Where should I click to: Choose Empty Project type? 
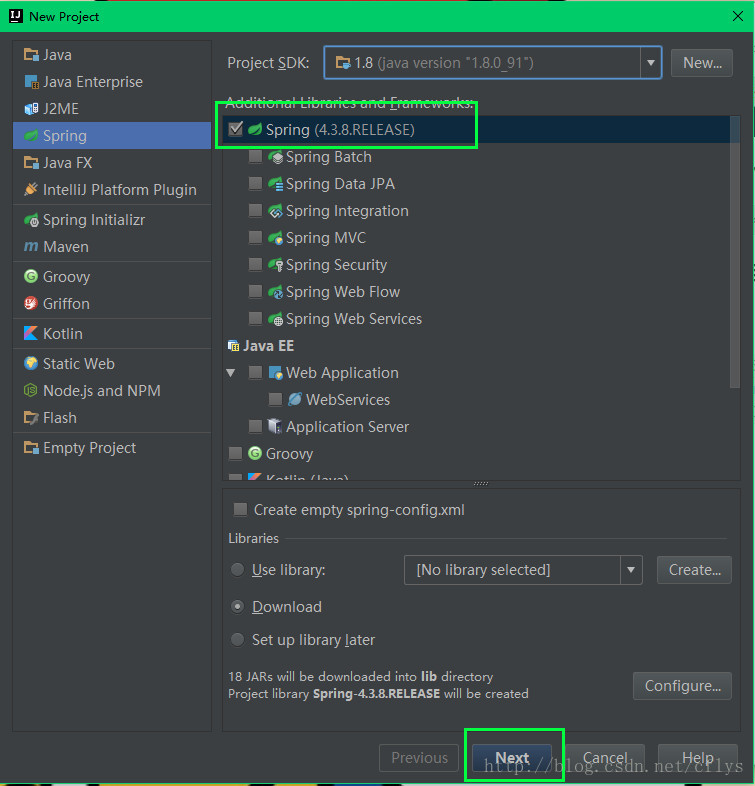[x=112, y=448]
